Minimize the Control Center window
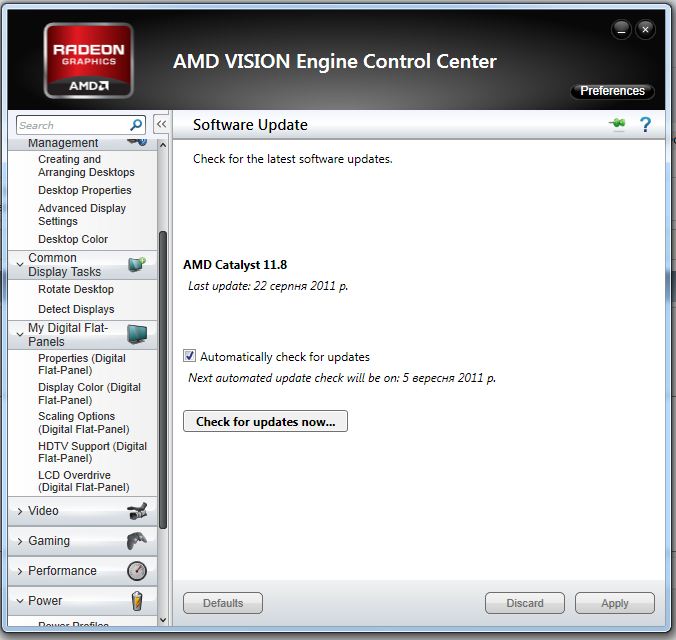This screenshot has width=676, height=640. pyautogui.click(x=621, y=30)
